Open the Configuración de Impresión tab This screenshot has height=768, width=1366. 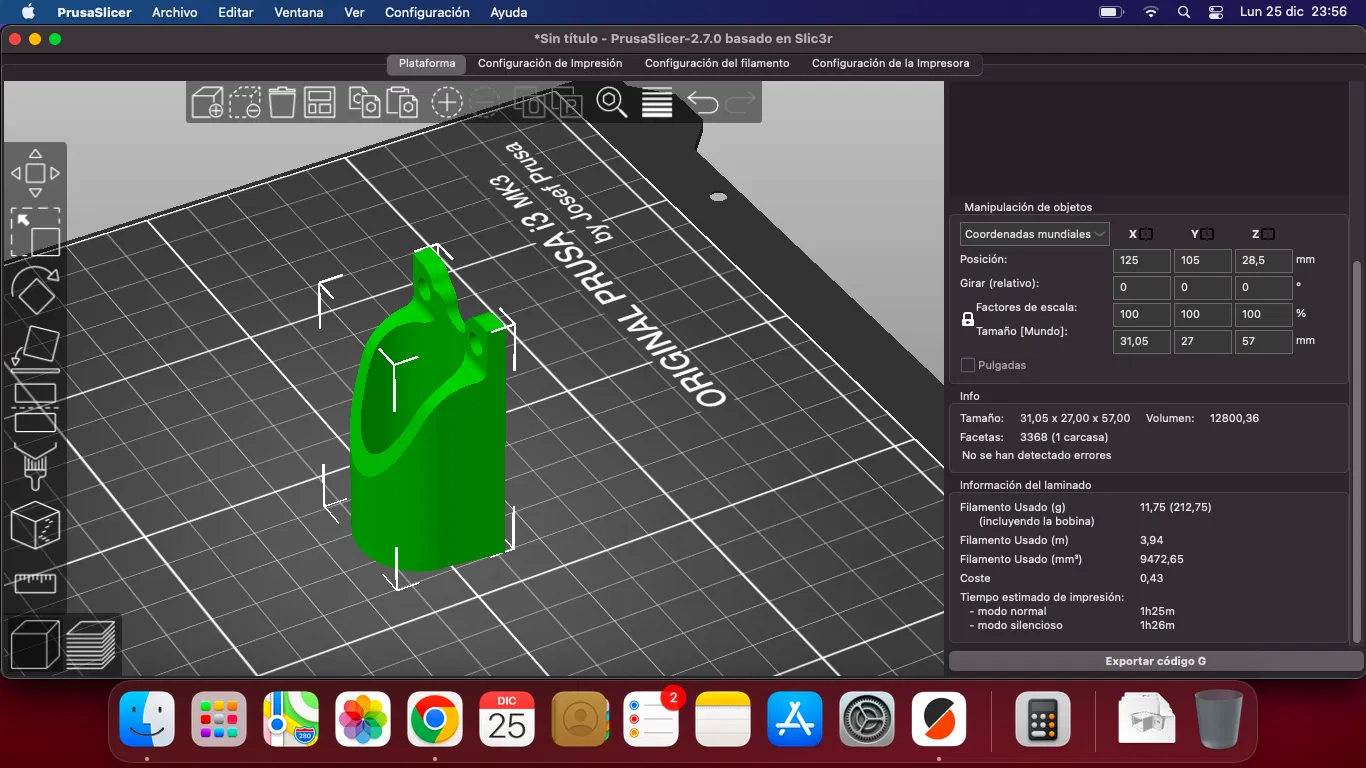pyautogui.click(x=550, y=63)
